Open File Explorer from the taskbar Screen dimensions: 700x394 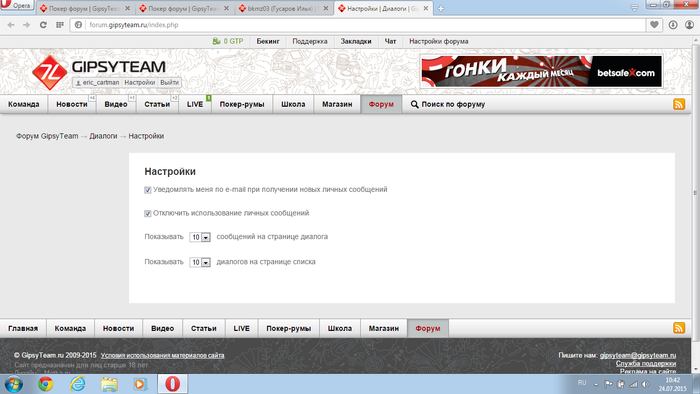pos(109,384)
